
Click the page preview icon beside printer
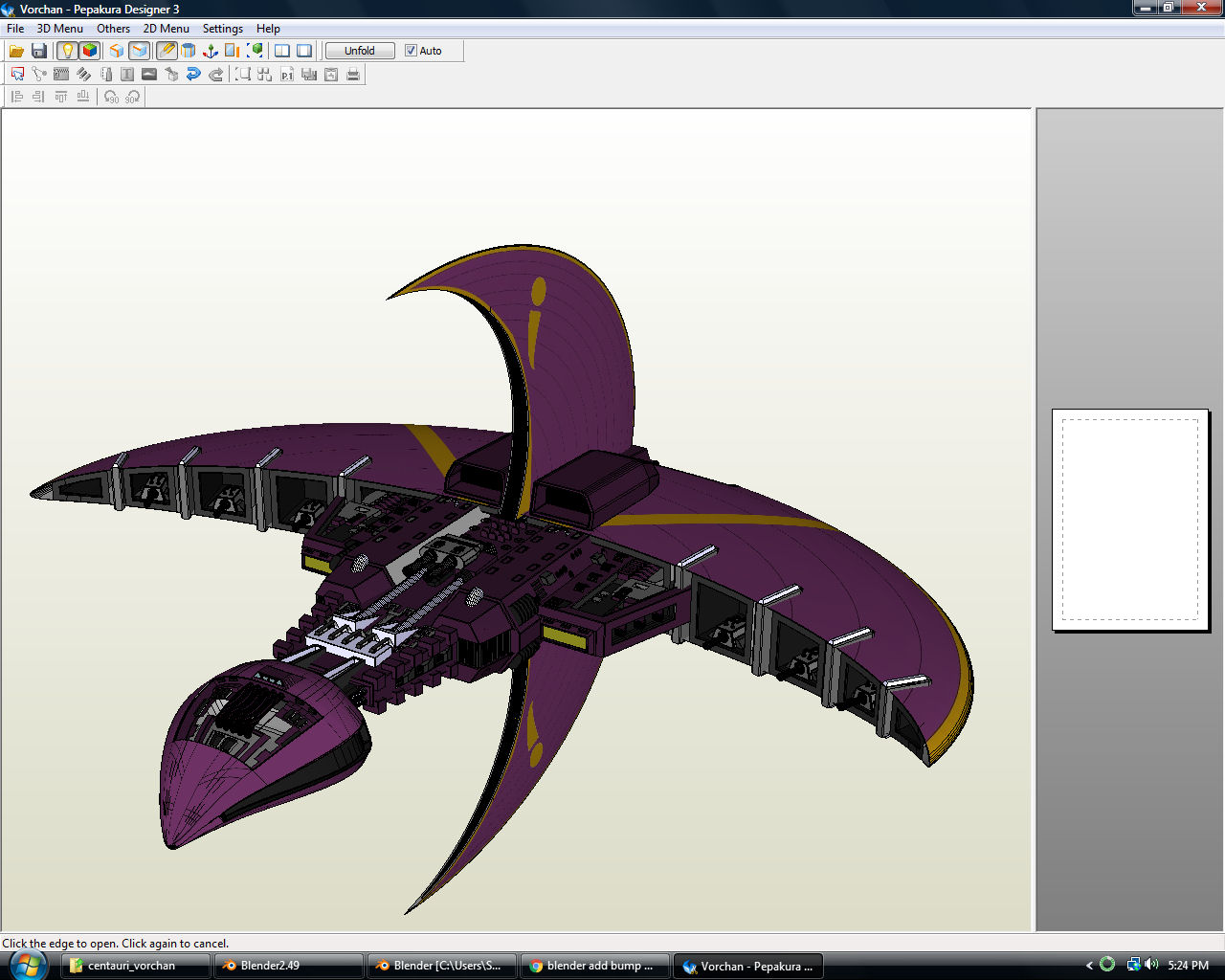[x=331, y=74]
